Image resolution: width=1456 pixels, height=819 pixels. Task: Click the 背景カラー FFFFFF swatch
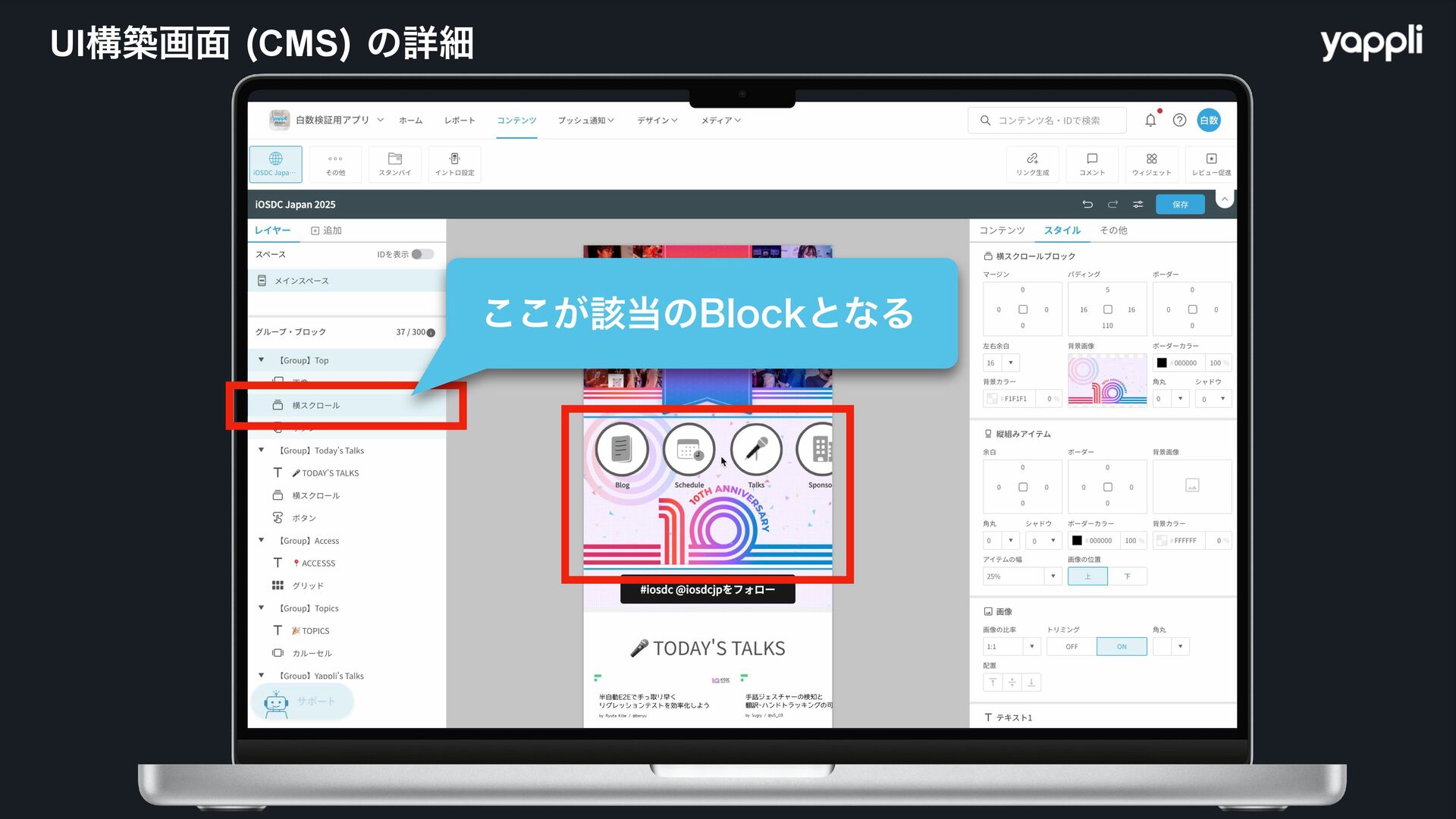pos(1161,541)
